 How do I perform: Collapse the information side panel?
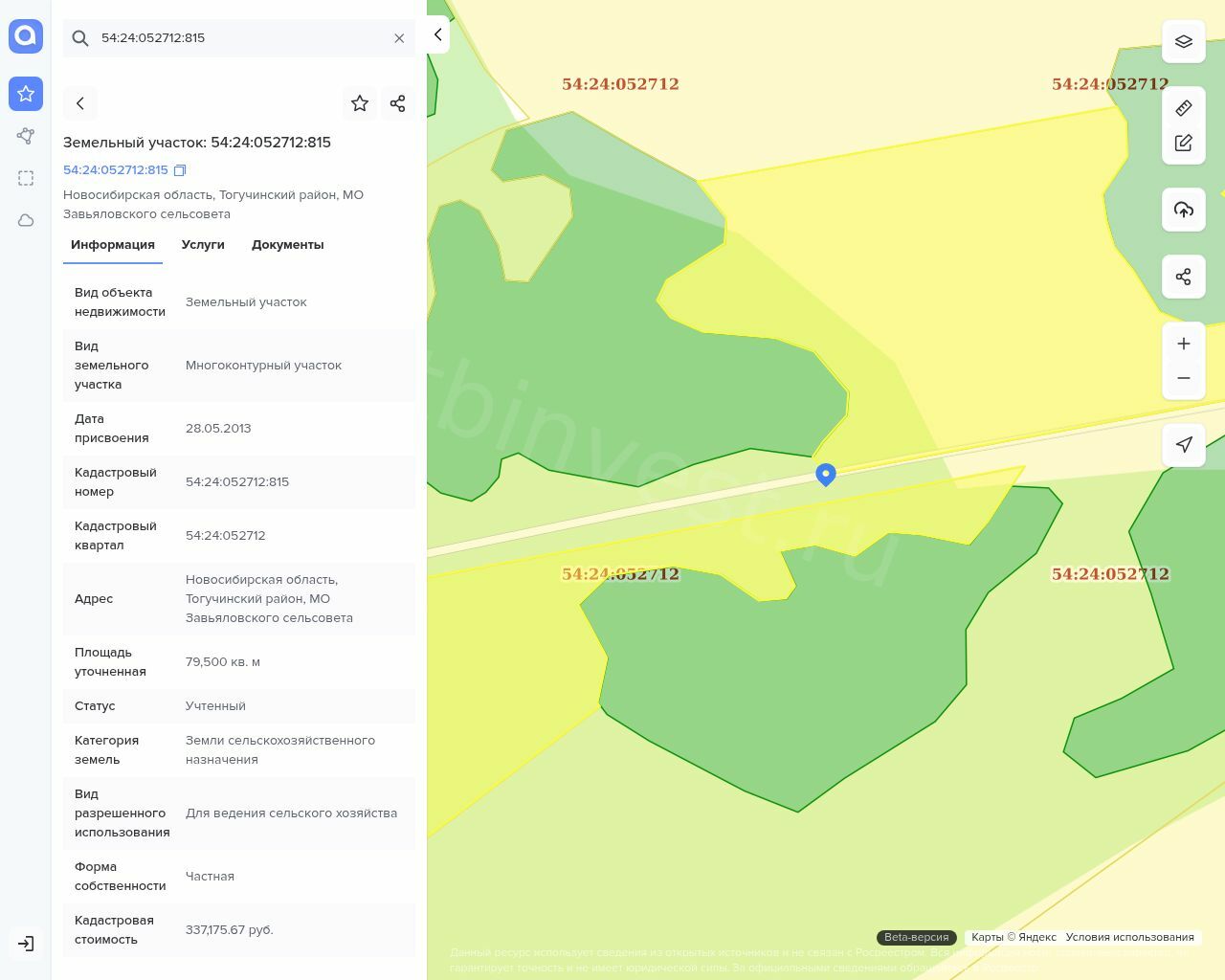pos(437,34)
